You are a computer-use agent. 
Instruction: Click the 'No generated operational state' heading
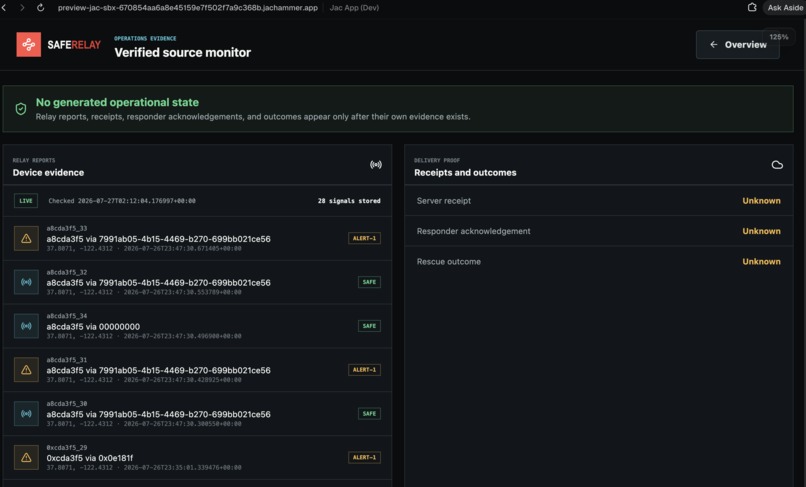click(x=117, y=102)
